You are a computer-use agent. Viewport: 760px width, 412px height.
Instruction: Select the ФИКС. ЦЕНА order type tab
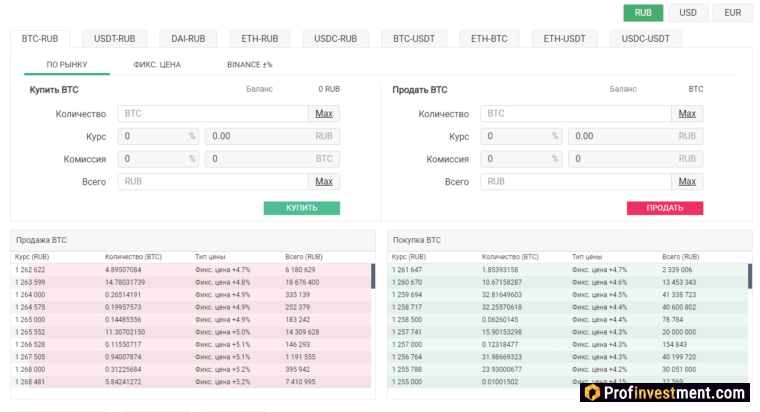tap(157, 65)
